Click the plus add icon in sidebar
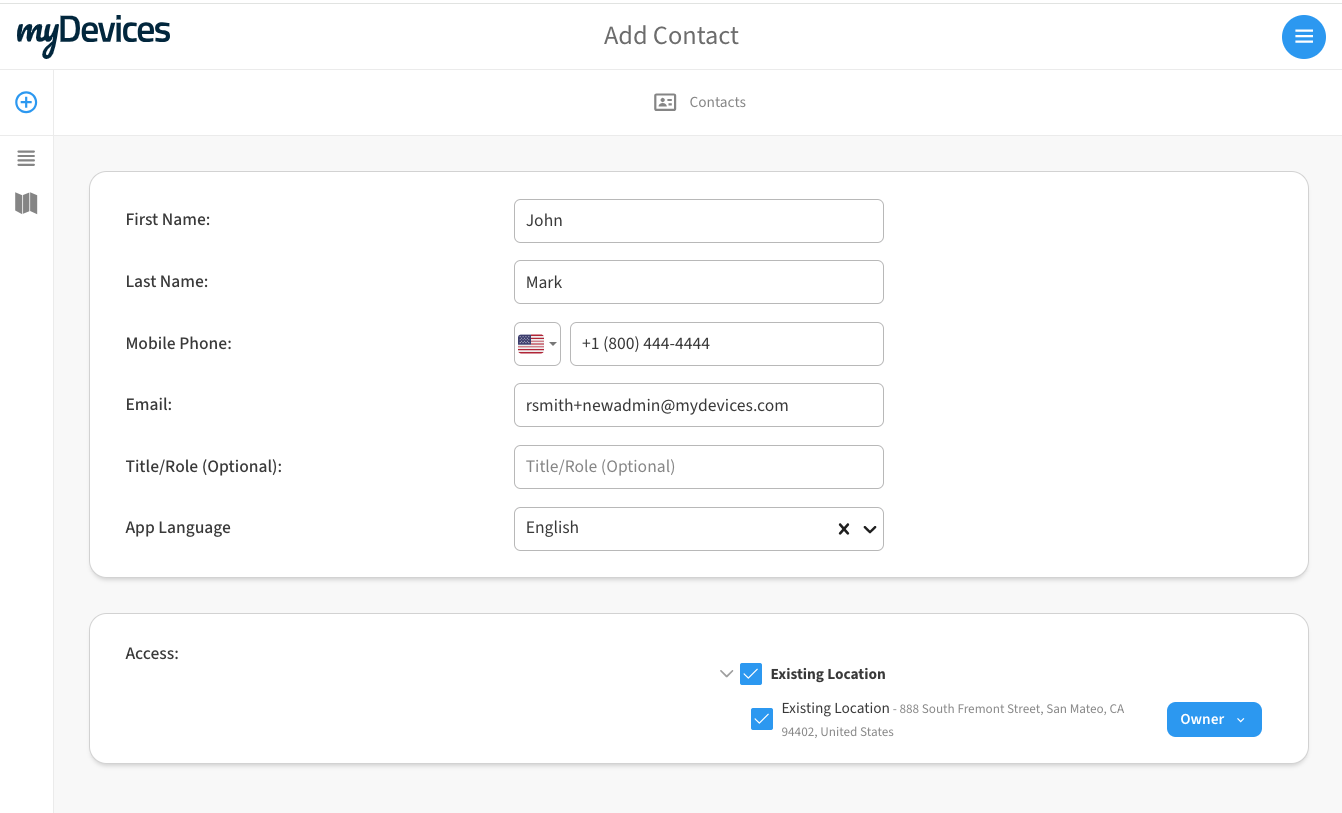 pyautogui.click(x=26, y=102)
